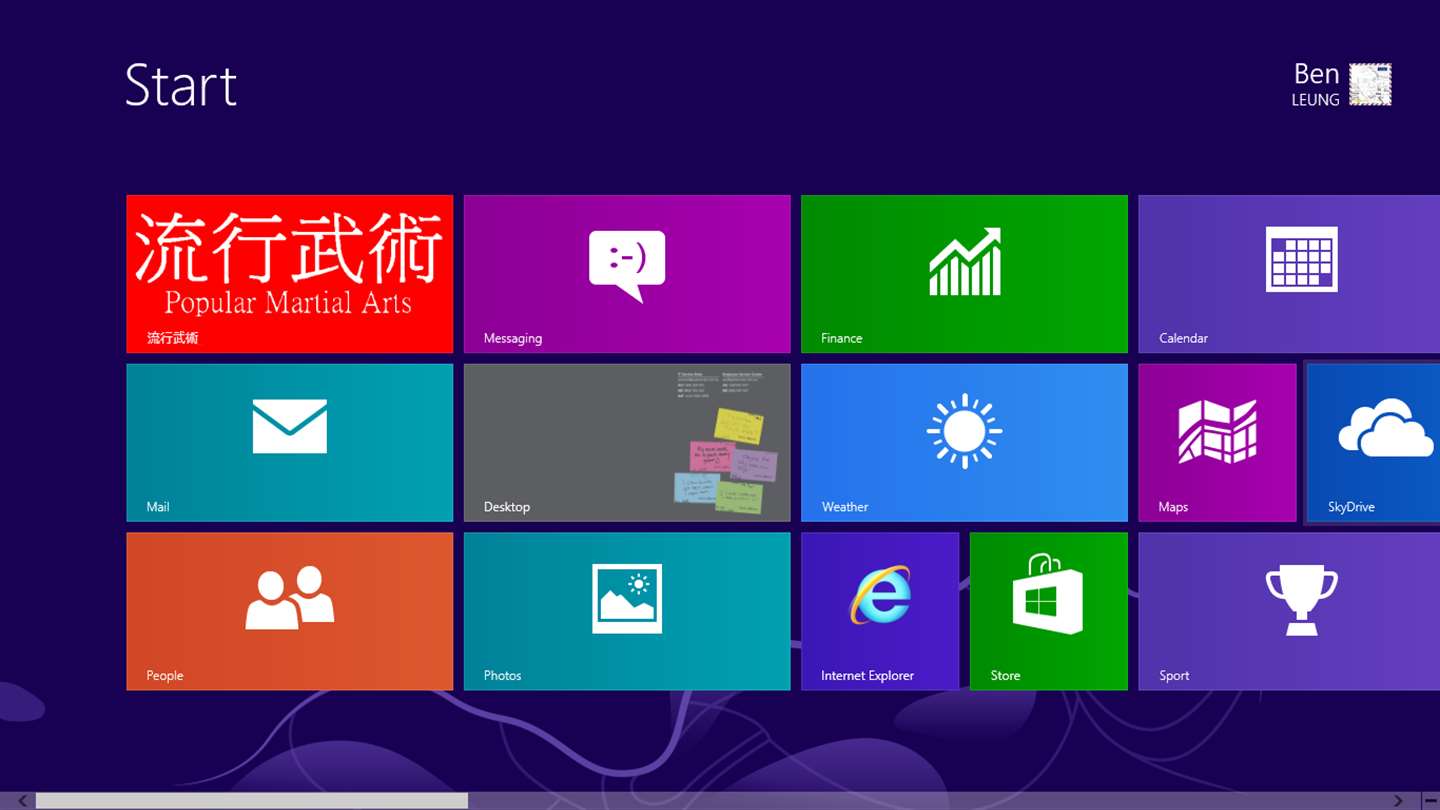1440x810 pixels.
Task: Open the Finance chart tile
Action: pyautogui.click(x=964, y=274)
